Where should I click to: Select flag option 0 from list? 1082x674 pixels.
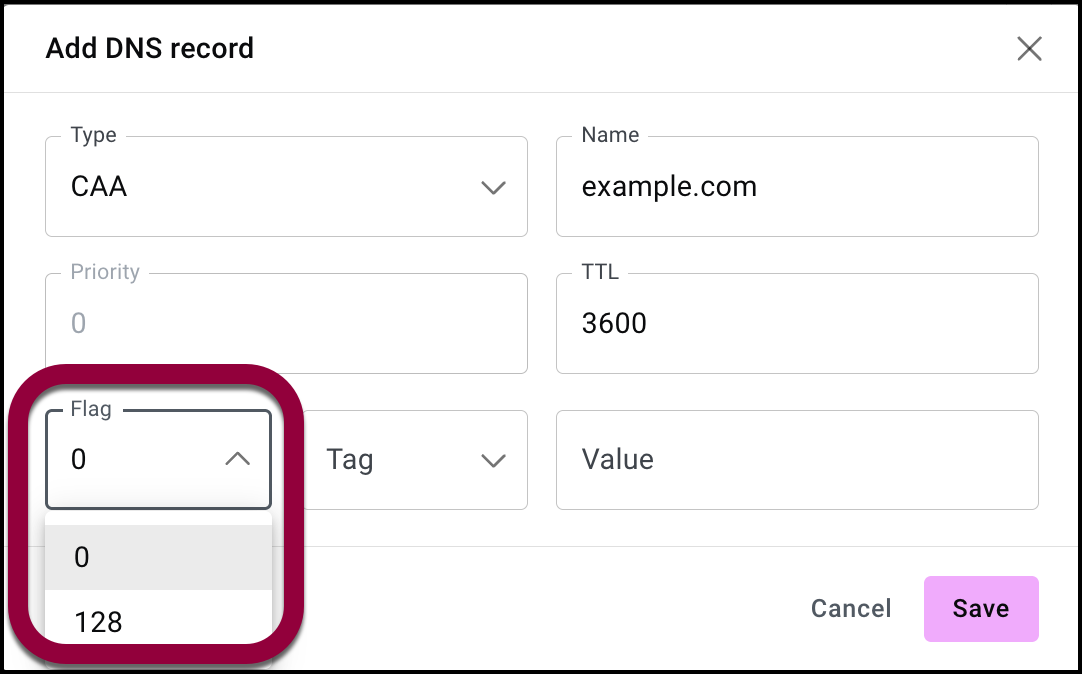(x=158, y=558)
